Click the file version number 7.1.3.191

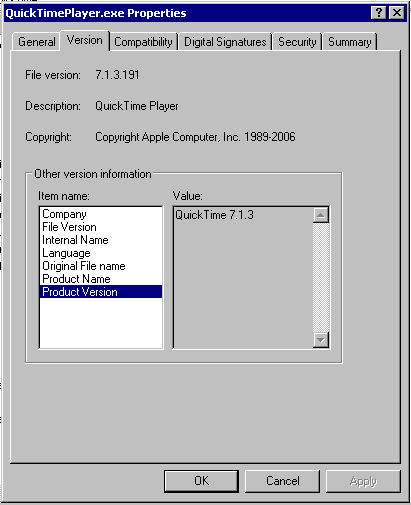tap(117, 75)
